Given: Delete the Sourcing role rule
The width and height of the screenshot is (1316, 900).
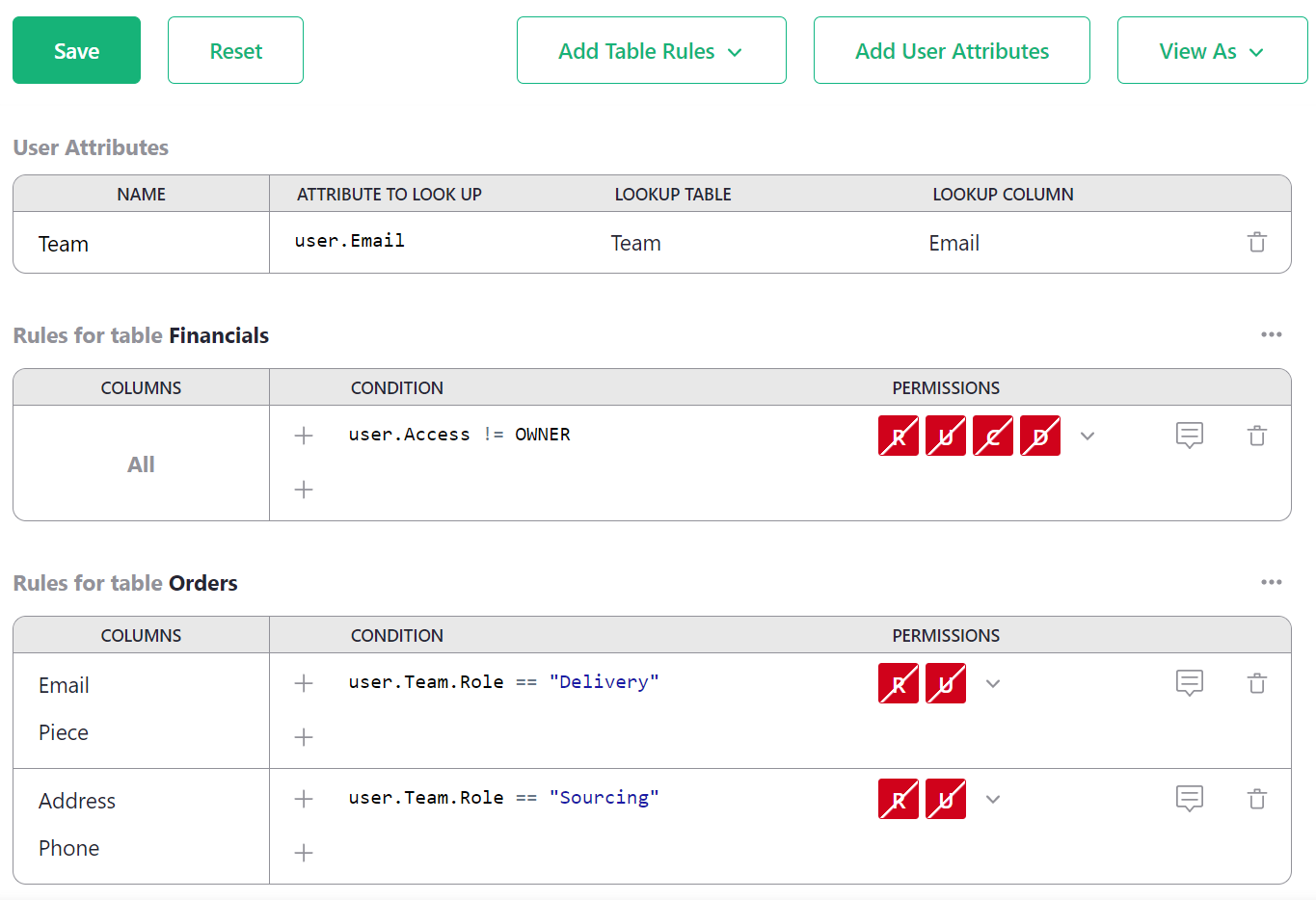Looking at the screenshot, I should click(1256, 799).
